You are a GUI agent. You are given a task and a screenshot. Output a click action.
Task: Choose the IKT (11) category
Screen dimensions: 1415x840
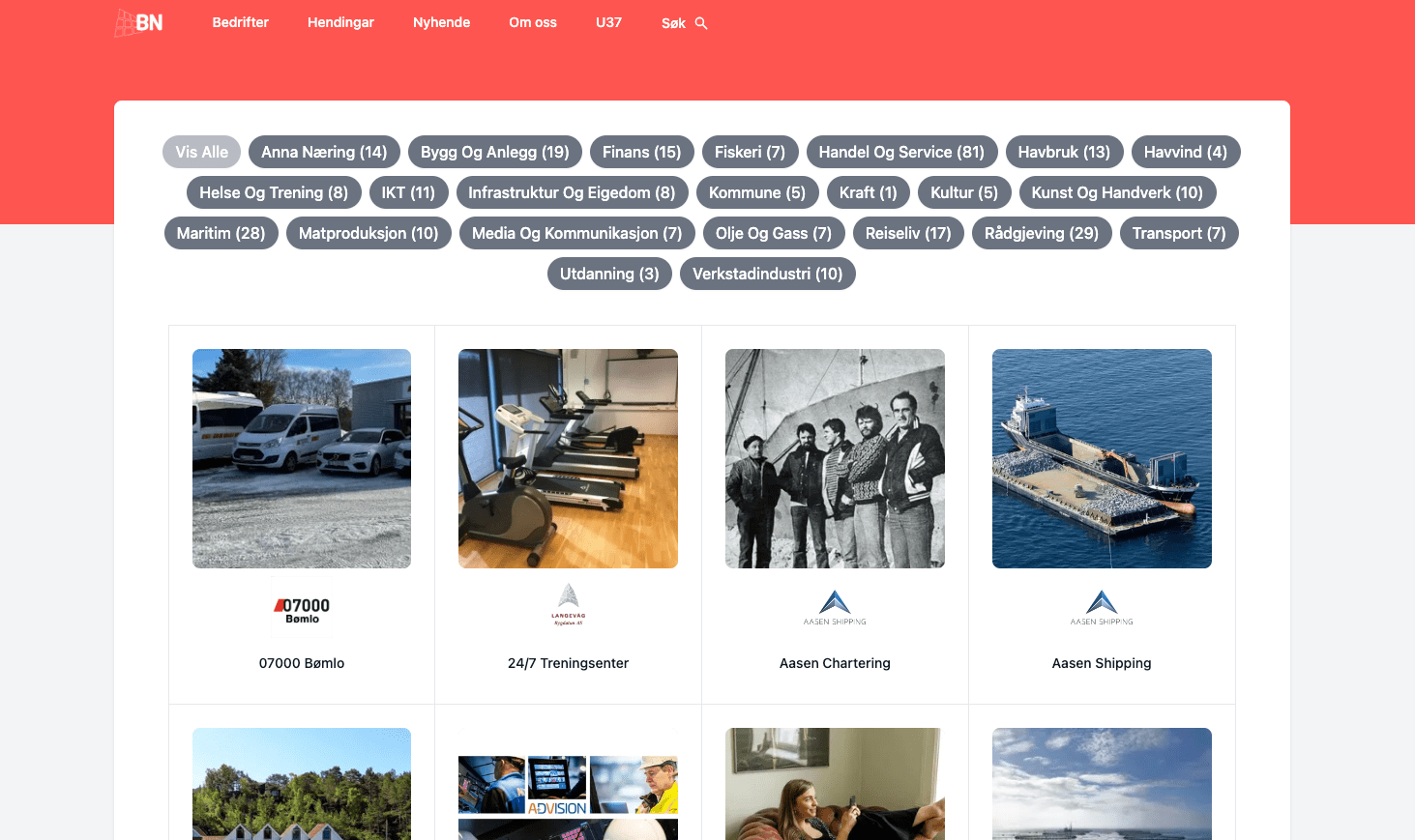click(x=409, y=192)
